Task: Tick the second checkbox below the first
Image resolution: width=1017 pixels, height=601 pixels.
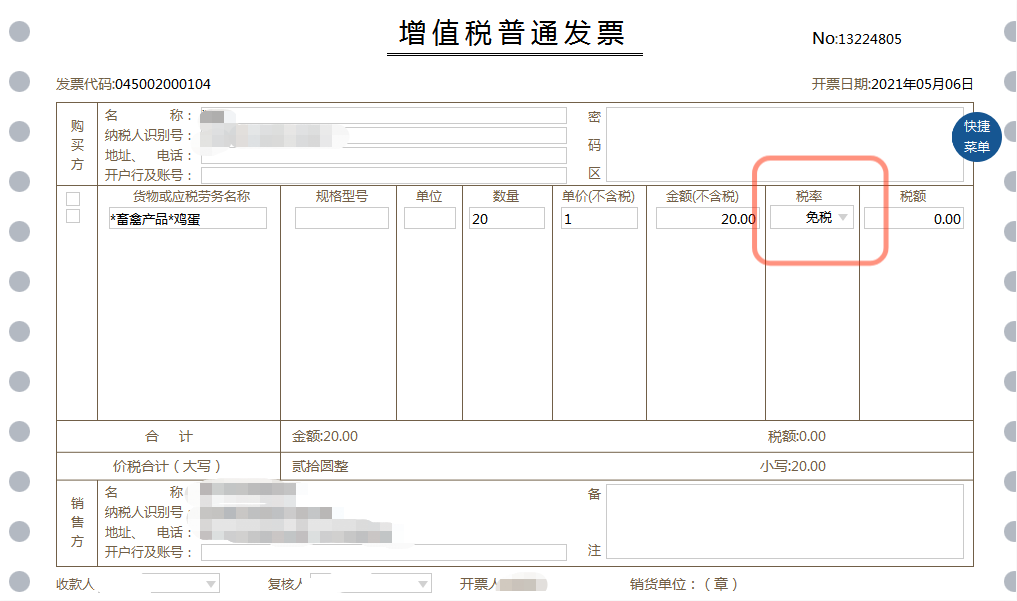Action: 73,216
